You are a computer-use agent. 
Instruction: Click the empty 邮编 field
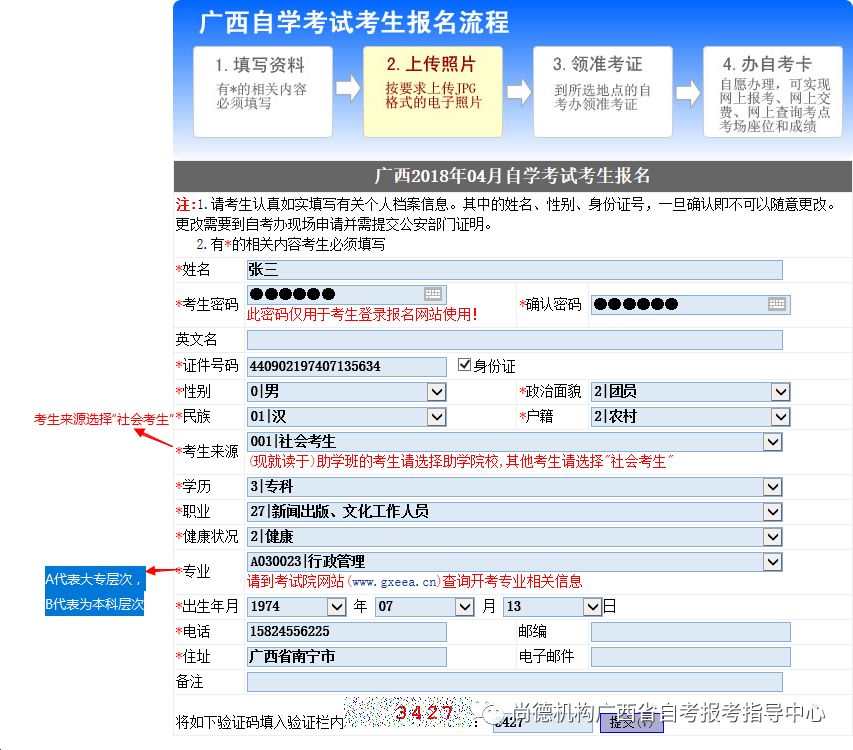point(690,631)
